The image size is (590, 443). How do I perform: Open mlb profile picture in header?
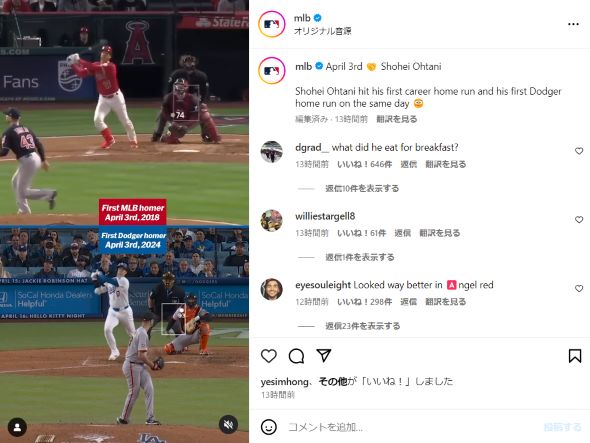(x=272, y=24)
